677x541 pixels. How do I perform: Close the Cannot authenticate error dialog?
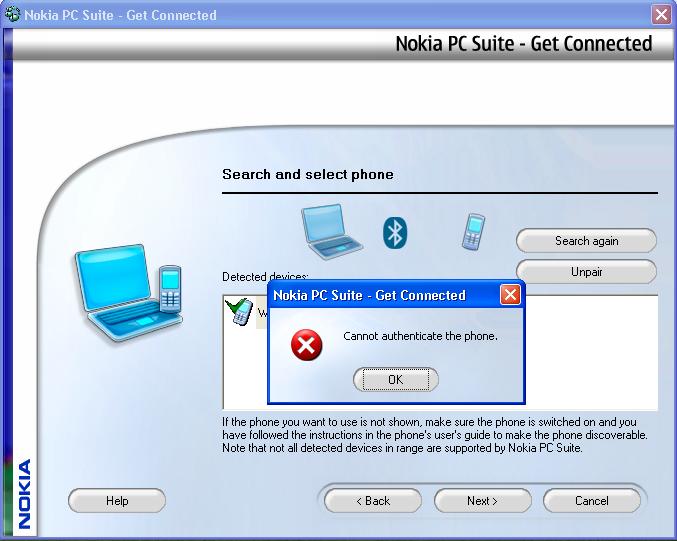coord(510,295)
